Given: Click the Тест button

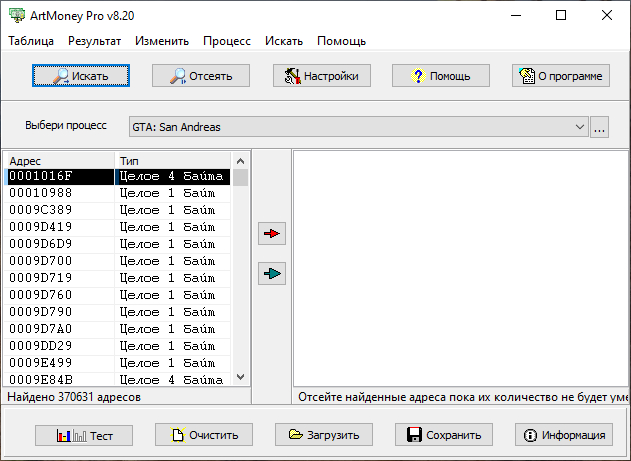Looking at the screenshot, I should [84, 435].
